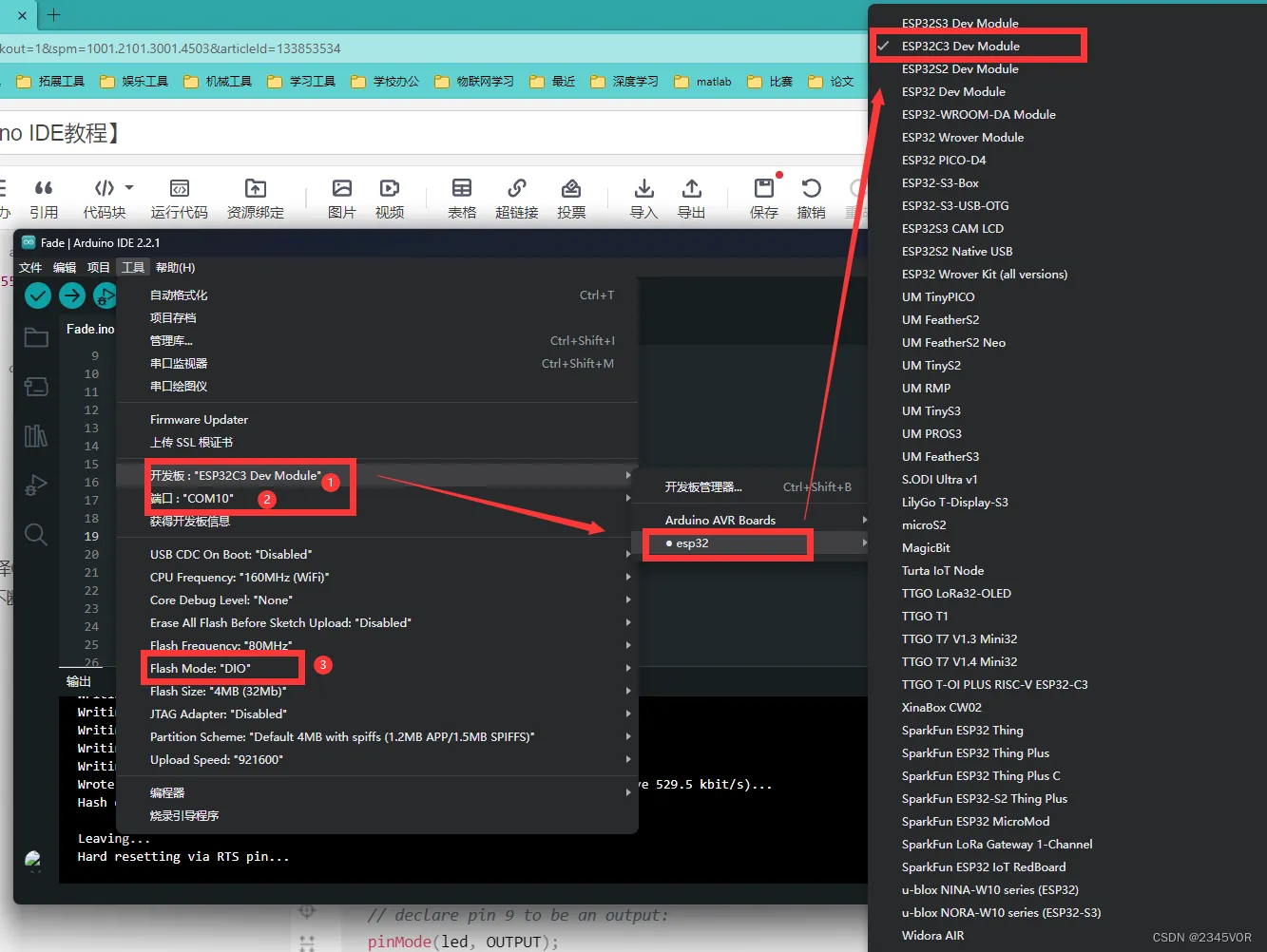Open the 帮助(H) menu

click(175, 268)
